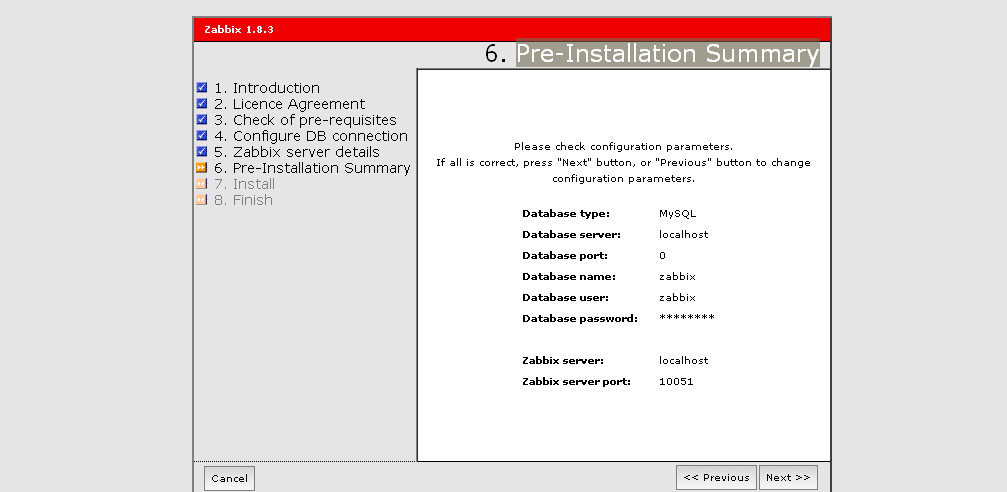Viewport: 1007px width, 492px height.
Task: Select step '2. Licence Agreement'
Action: (x=290, y=104)
